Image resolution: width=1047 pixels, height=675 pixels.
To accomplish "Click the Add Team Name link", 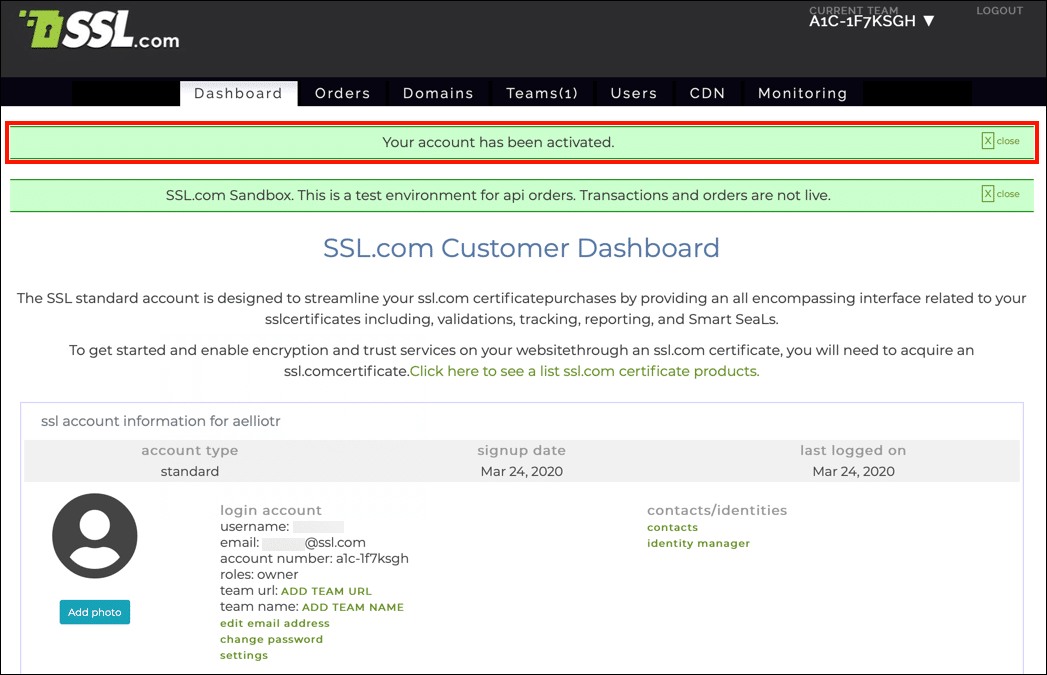I will pyautogui.click(x=352, y=607).
